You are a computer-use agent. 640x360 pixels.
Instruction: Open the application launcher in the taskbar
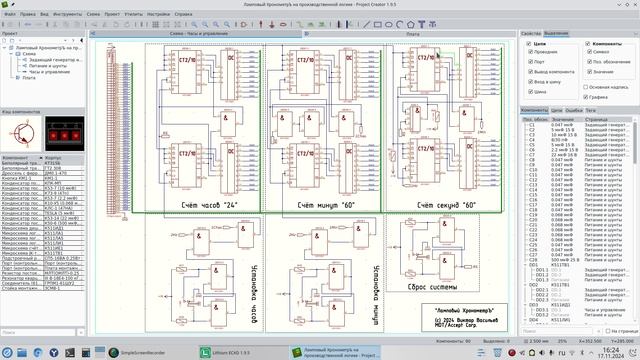pos(7,353)
